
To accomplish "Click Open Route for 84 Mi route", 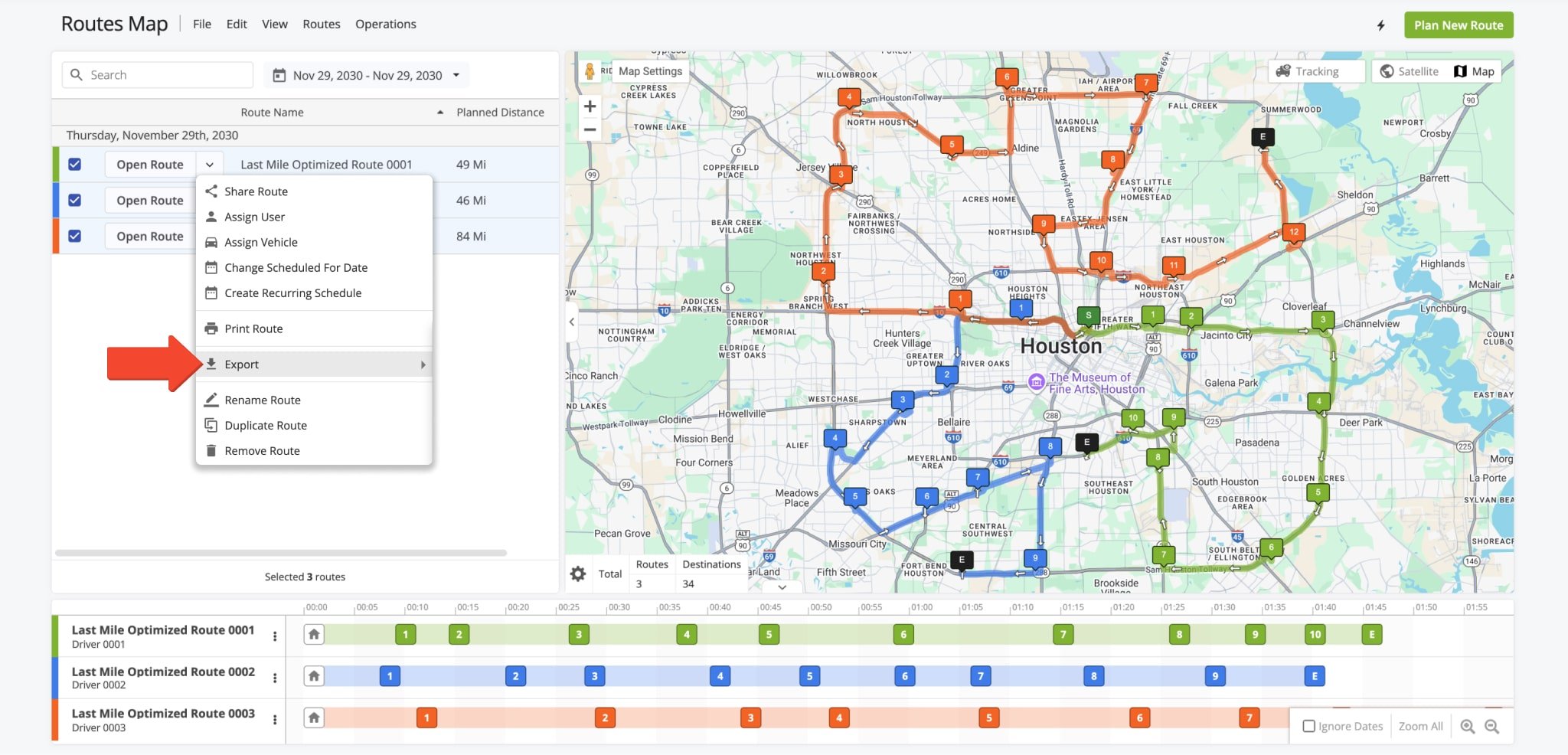I will [150, 237].
